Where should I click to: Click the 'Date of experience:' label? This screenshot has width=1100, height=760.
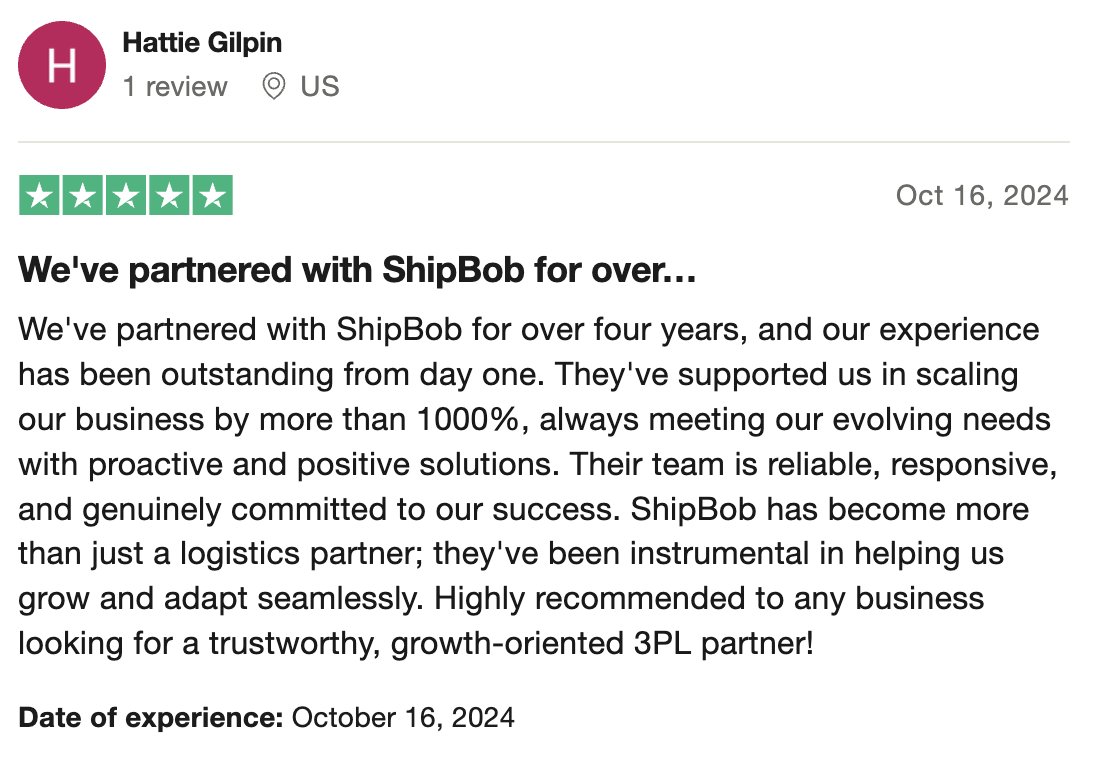tap(151, 718)
